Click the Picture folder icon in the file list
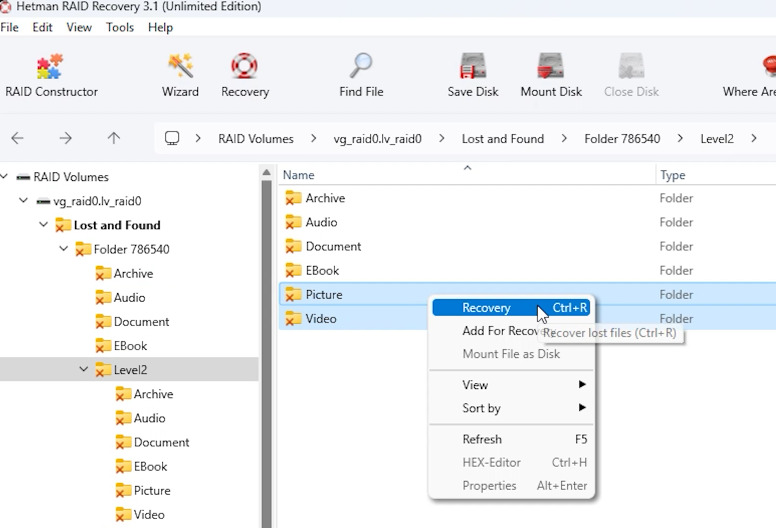776x528 pixels. 293,294
